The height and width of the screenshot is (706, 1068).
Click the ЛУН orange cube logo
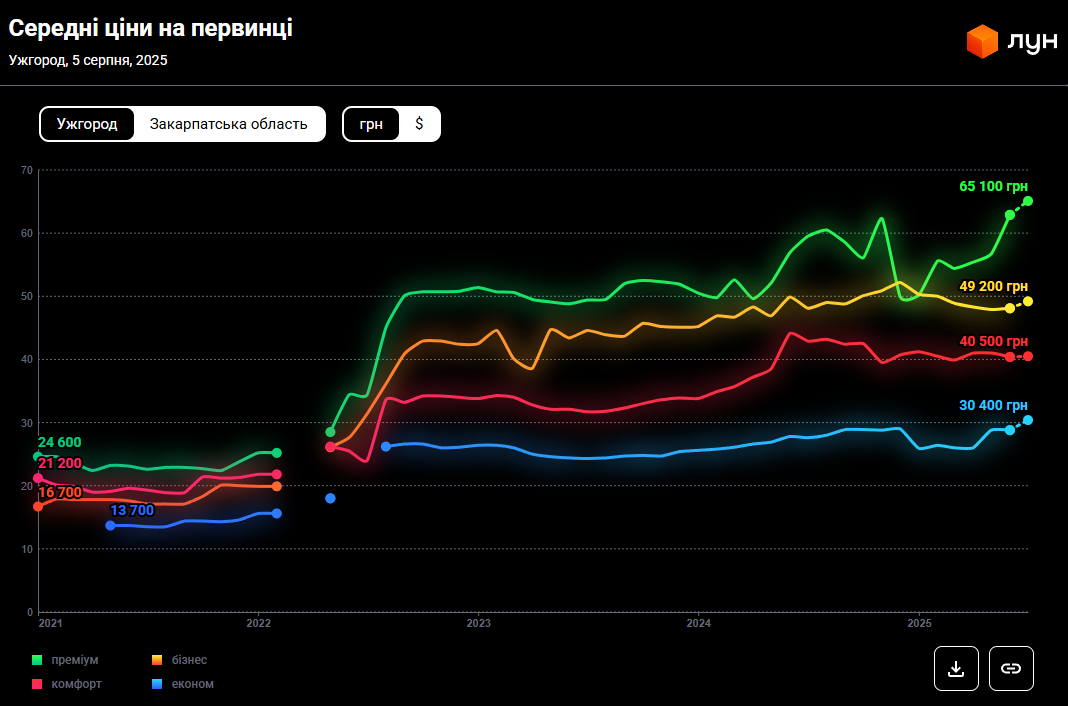[982, 41]
